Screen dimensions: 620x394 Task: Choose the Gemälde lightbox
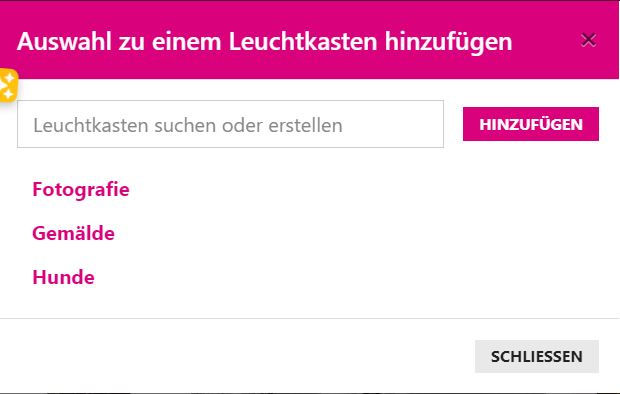click(x=74, y=233)
